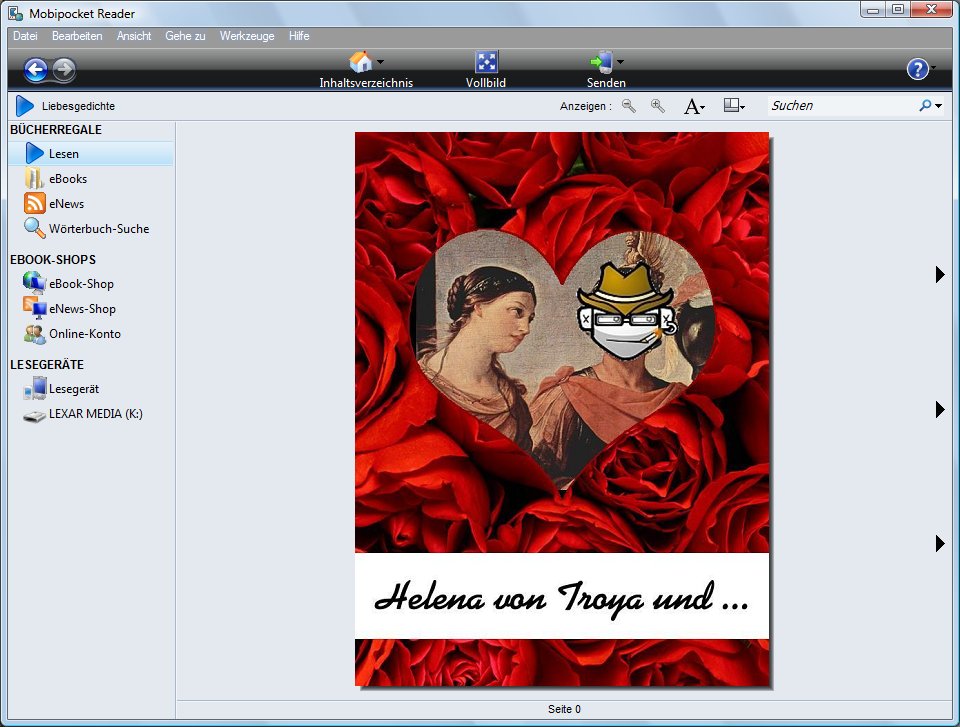This screenshot has width=960, height=727.
Task: Open the font size A dropdown
Action: coord(694,106)
